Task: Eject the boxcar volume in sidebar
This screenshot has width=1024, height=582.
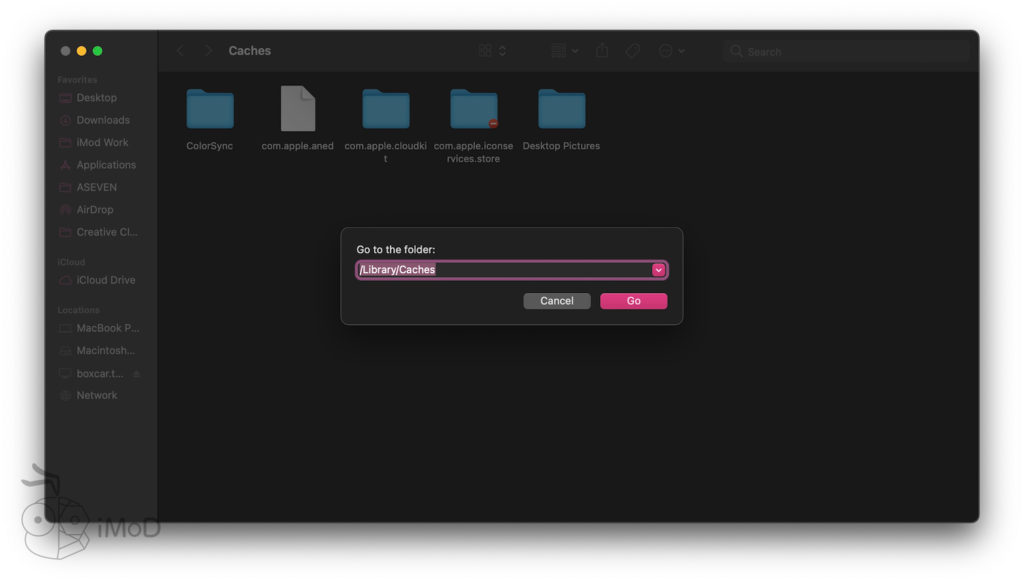Action: coord(136,374)
